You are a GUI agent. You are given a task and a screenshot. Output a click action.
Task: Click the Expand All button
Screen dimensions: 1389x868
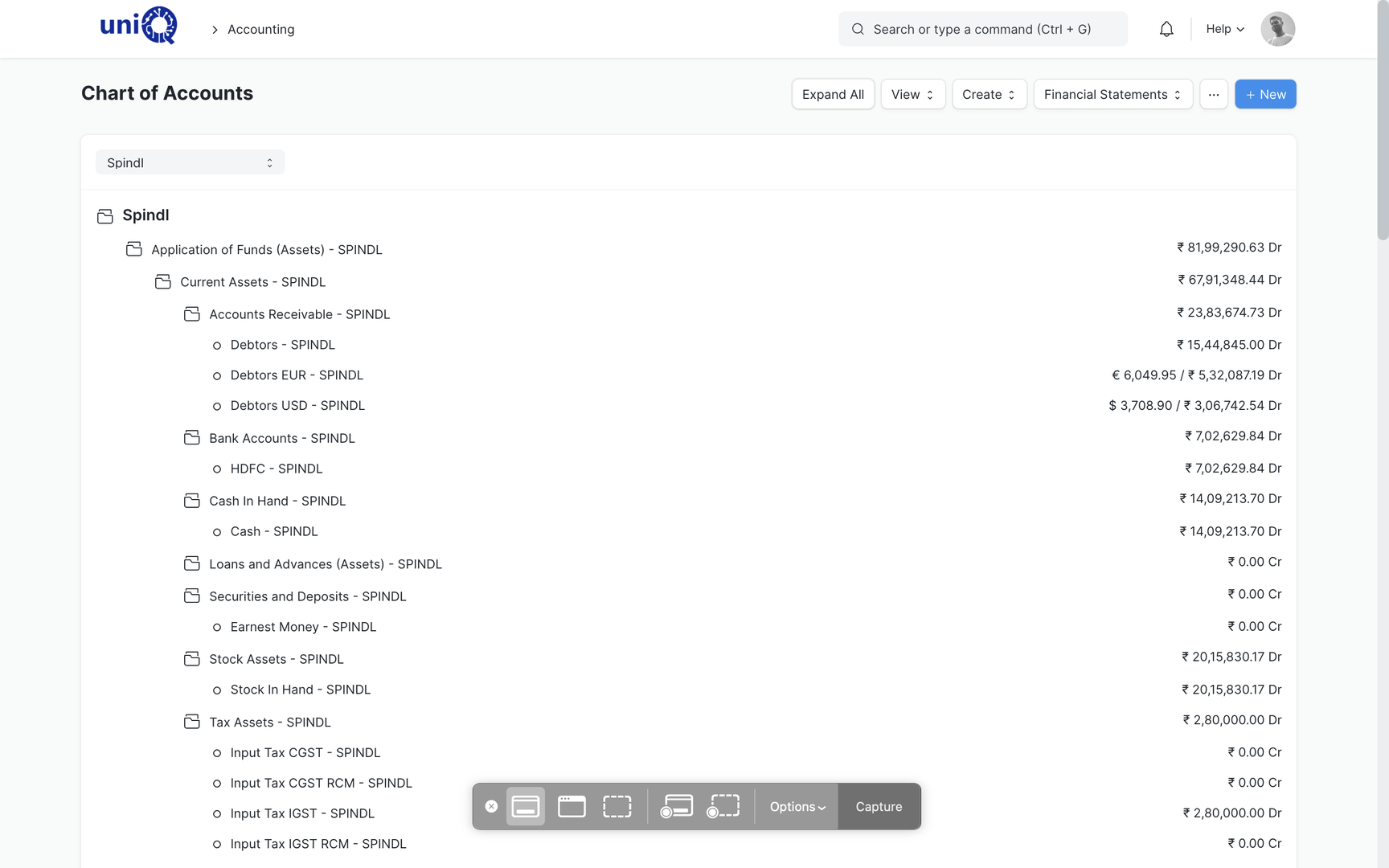click(x=833, y=94)
